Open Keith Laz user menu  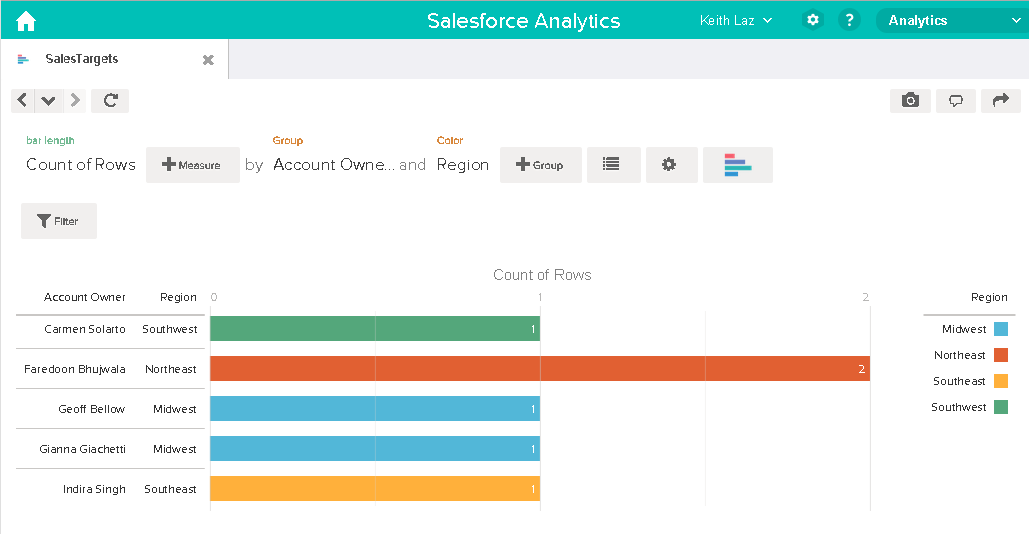(736, 20)
